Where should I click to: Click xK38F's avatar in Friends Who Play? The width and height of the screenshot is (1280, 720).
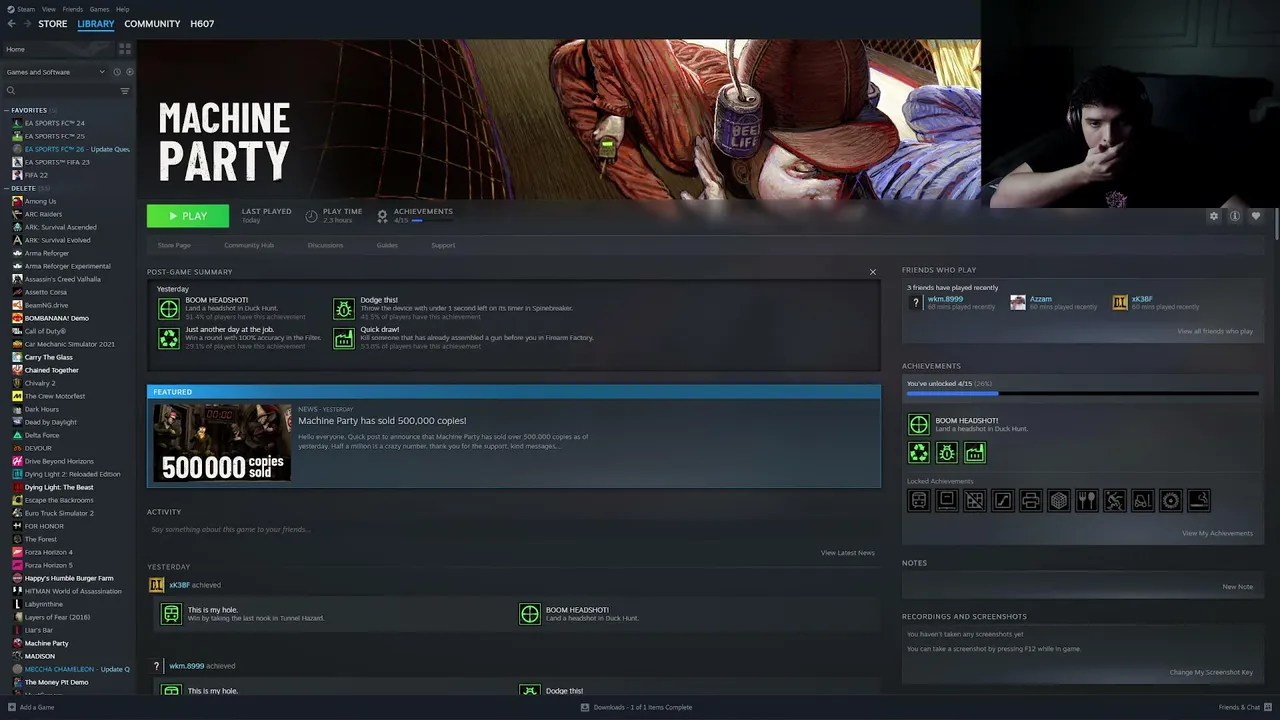[1120, 302]
